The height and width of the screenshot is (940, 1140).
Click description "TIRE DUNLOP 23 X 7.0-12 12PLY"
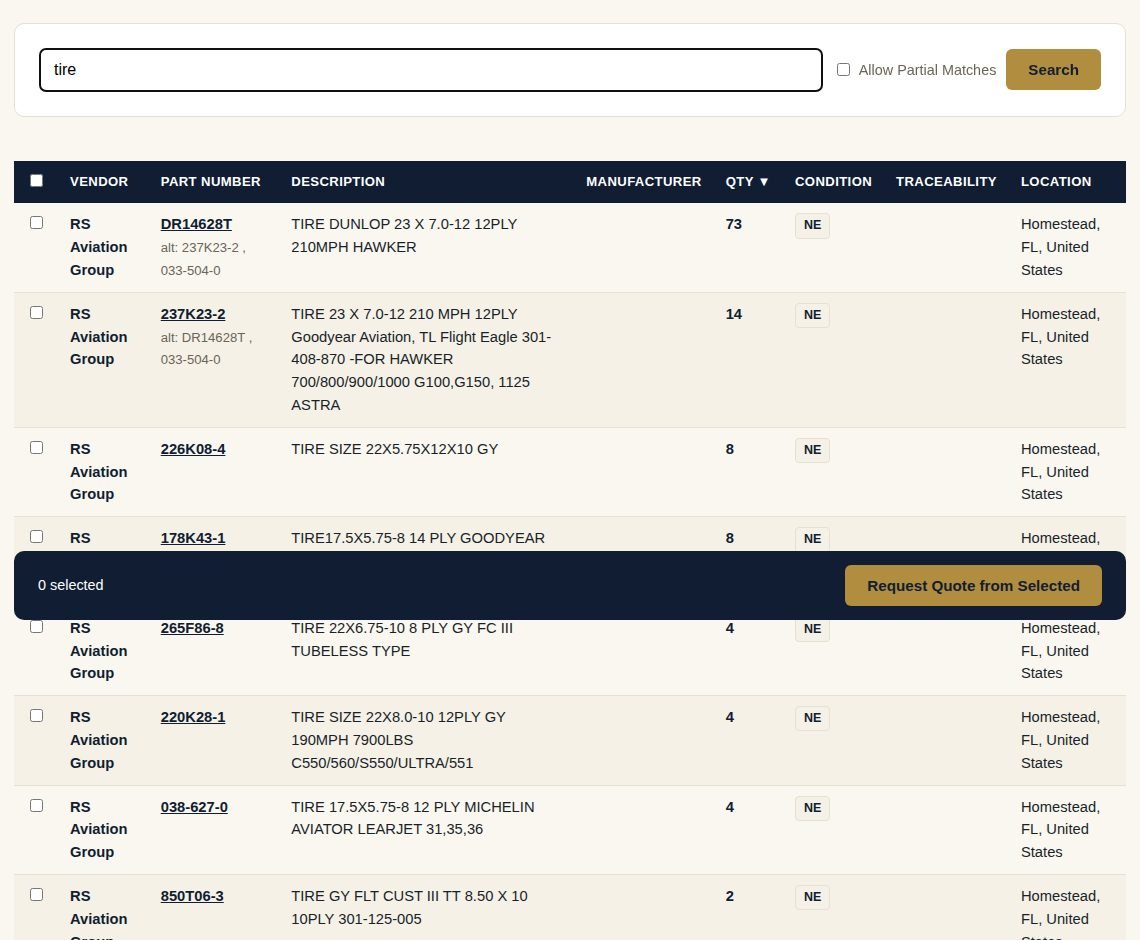point(404,225)
